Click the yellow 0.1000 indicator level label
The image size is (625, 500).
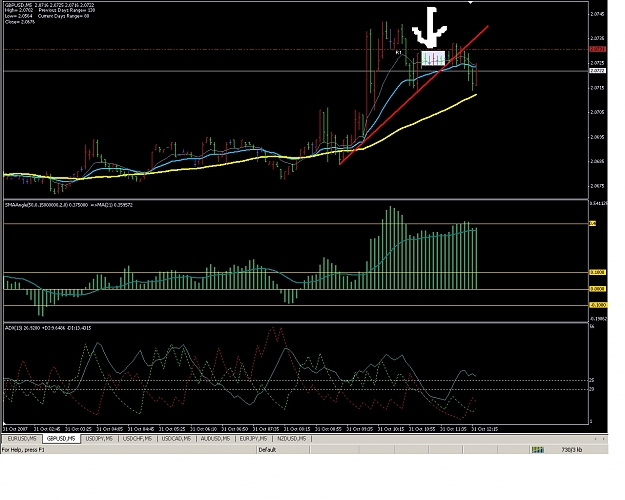tap(598, 272)
